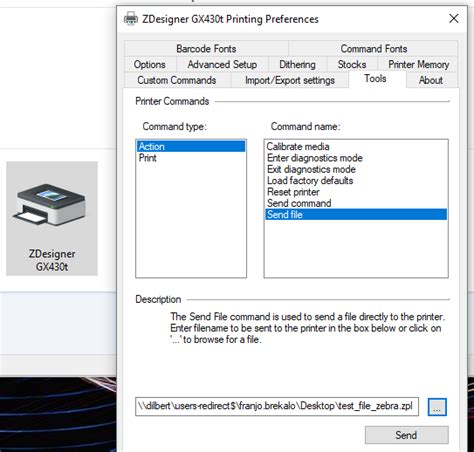Switch to the Advanced Setup tab
Image resolution: width=474 pixels, height=452 pixels.
click(222, 64)
